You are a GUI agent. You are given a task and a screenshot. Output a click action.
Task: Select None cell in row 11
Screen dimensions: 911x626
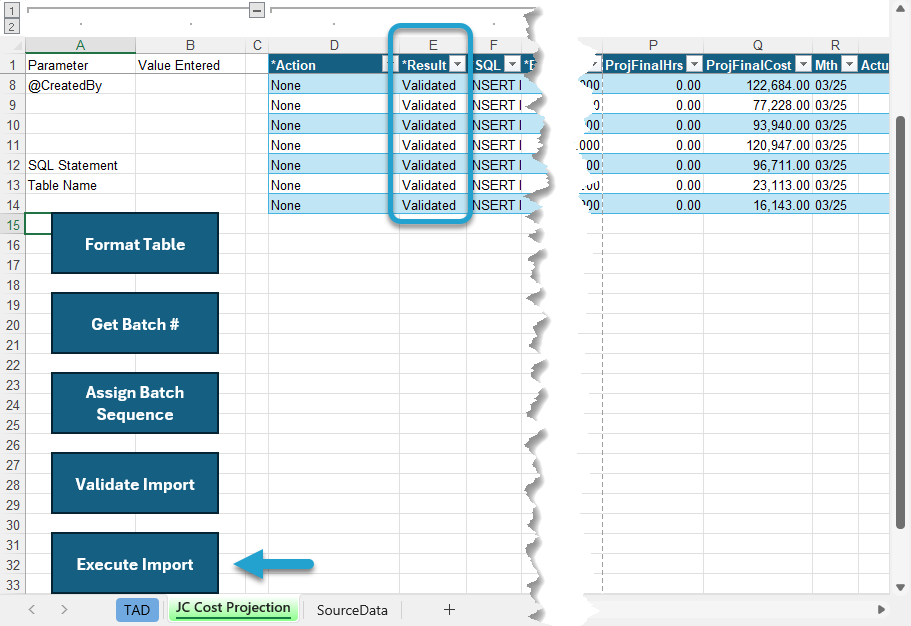tap(333, 145)
